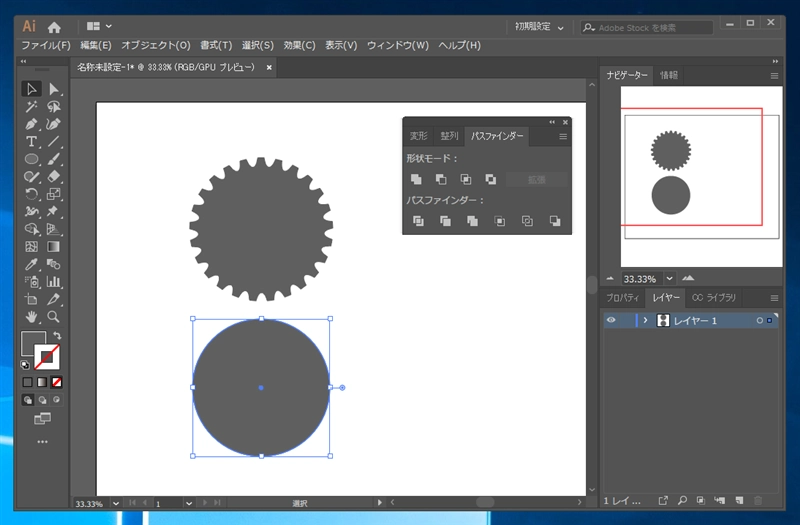Click the Exclude shape mode icon

point(491,179)
